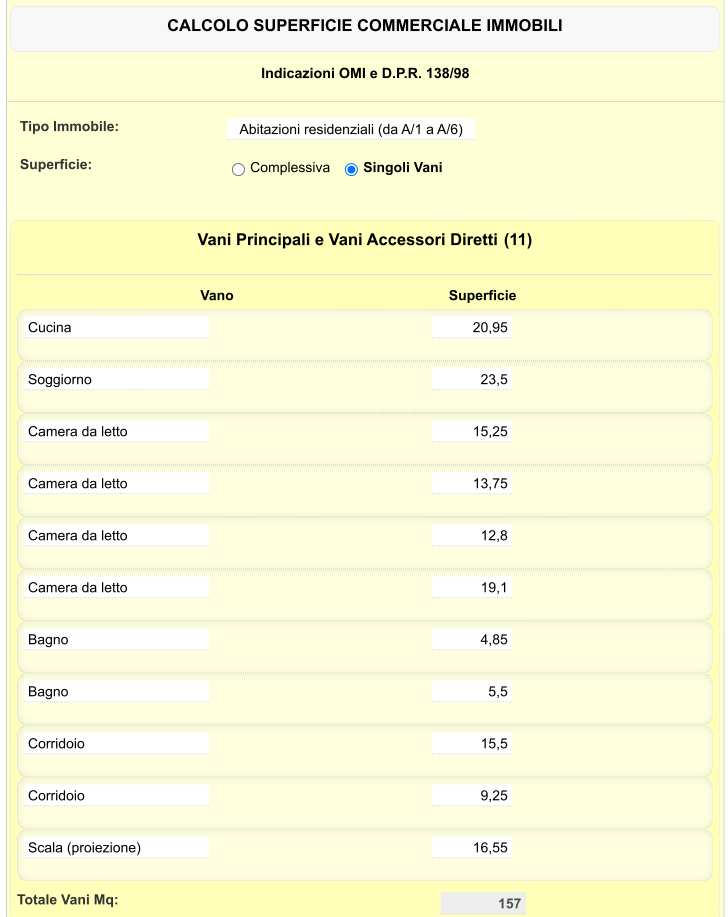The width and height of the screenshot is (728, 917).
Task: Click the bedroom surface field showing 15,25
Action: pos(471,431)
